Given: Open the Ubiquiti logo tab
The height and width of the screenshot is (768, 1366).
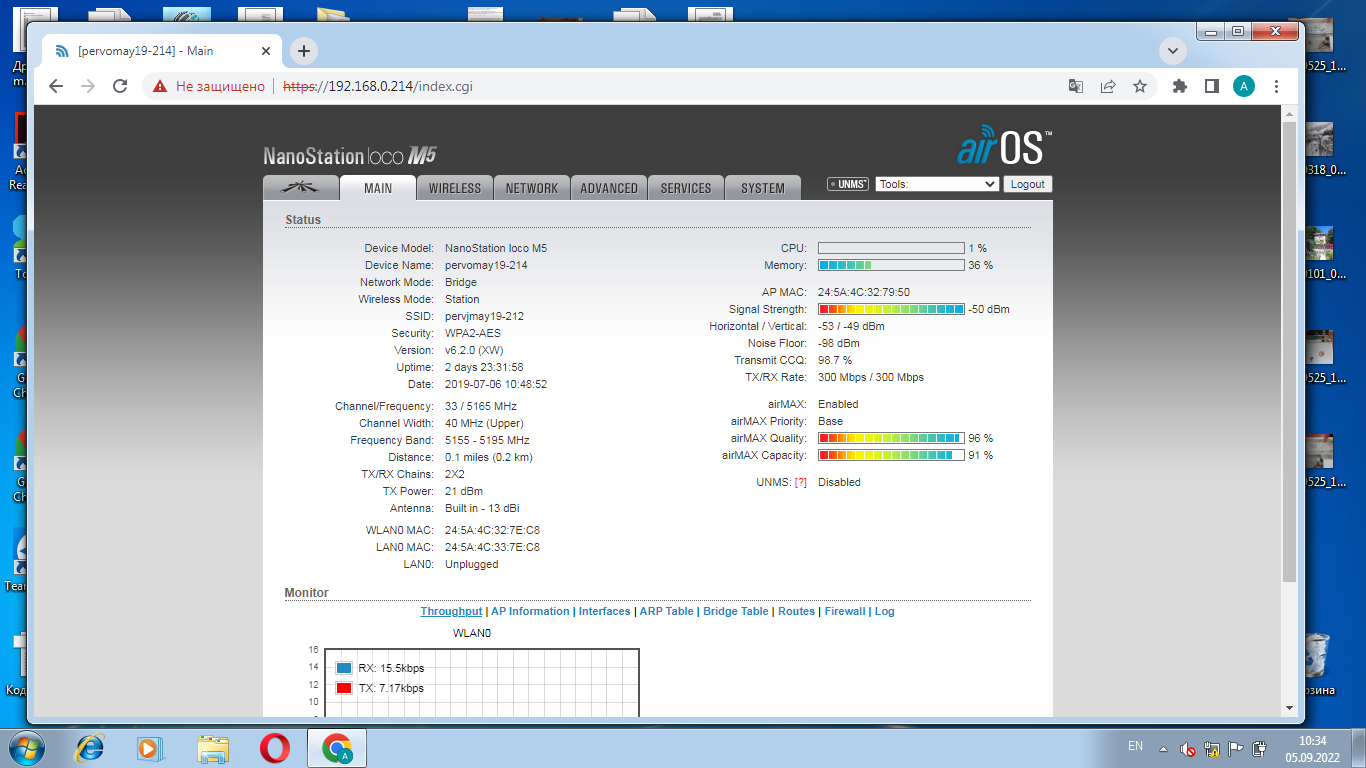Looking at the screenshot, I should pyautogui.click(x=300, y=187).
